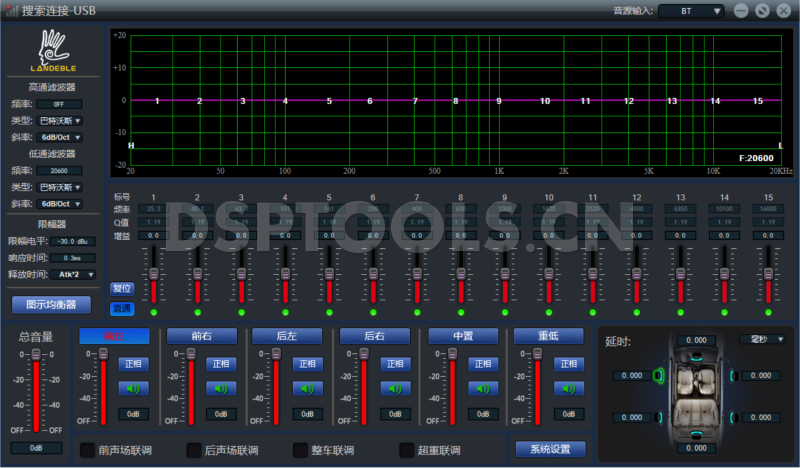Mute the 后右 channel speaker icon
This screenshot has height=468, width=800.
pyautogui.click(x=395, y=389)
